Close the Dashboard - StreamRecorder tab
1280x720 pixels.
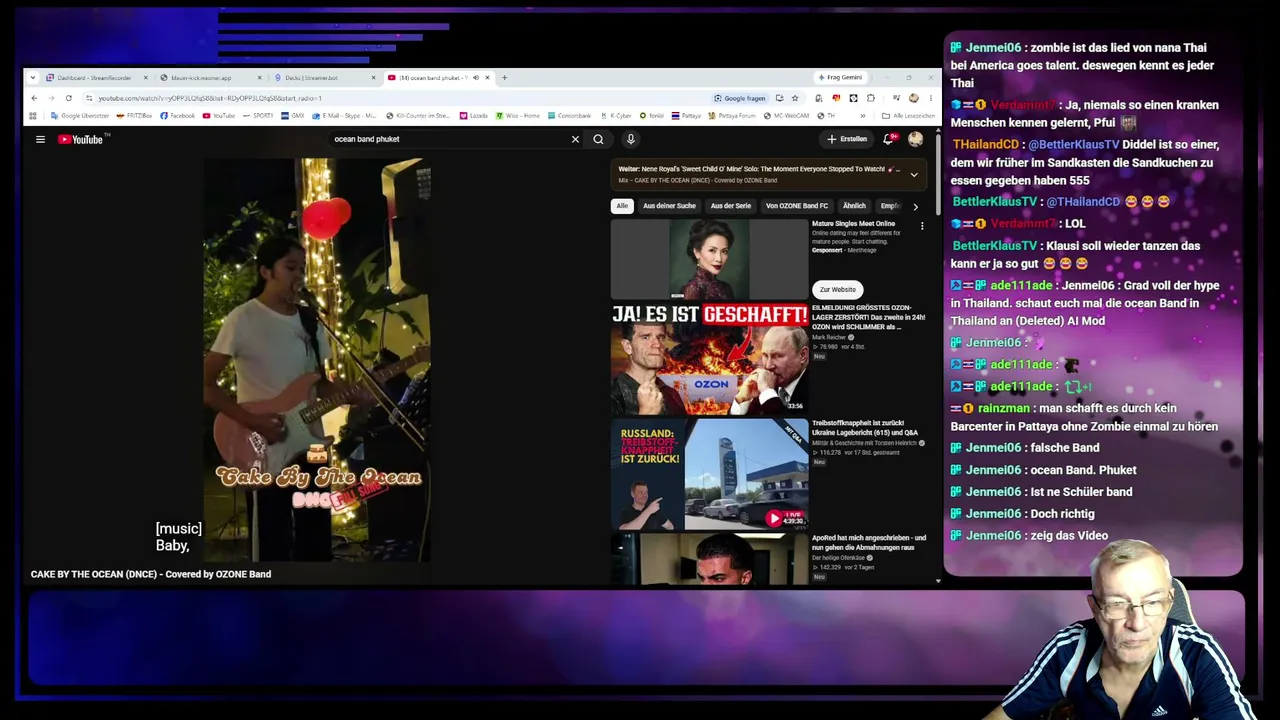coord(145,78)
